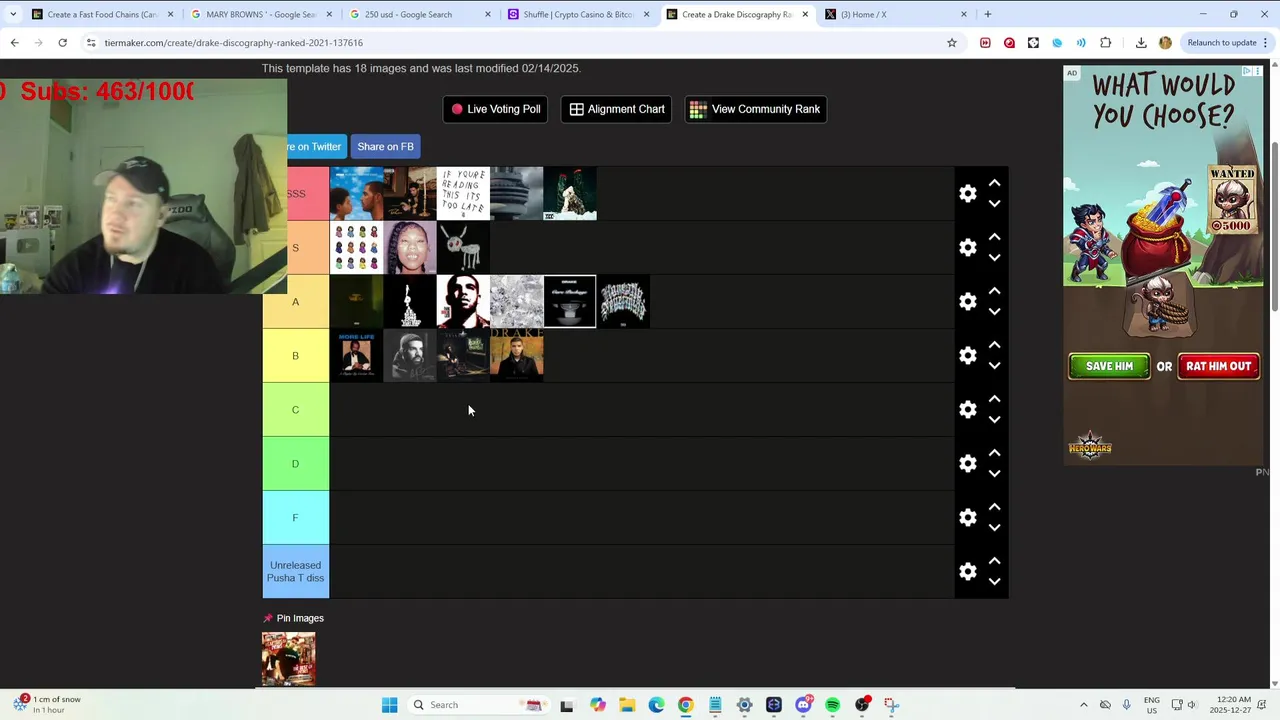Screen dimensions: 1280x720
Task: Open the tab search dropdown arrow
Action: [x=13, y=14]
